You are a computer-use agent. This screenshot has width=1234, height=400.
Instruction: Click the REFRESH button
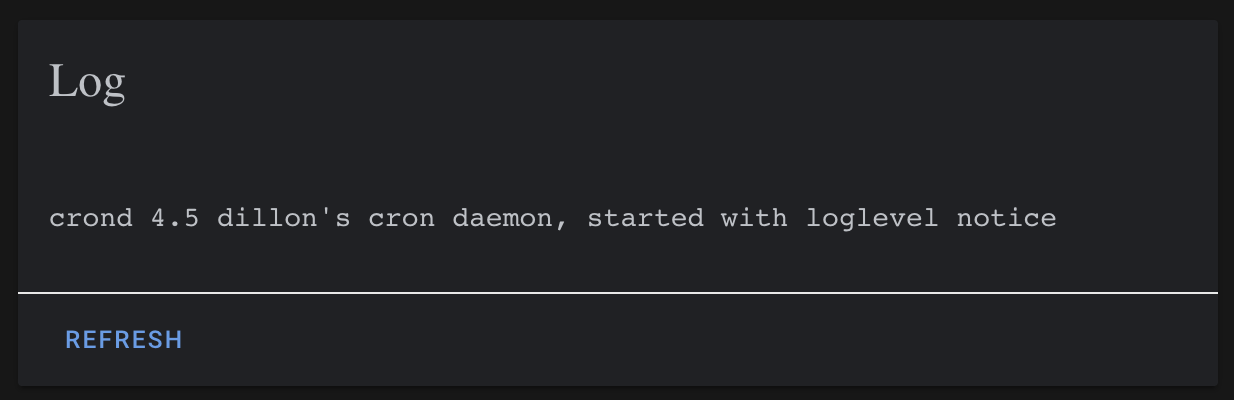click(x=124, y=340)
